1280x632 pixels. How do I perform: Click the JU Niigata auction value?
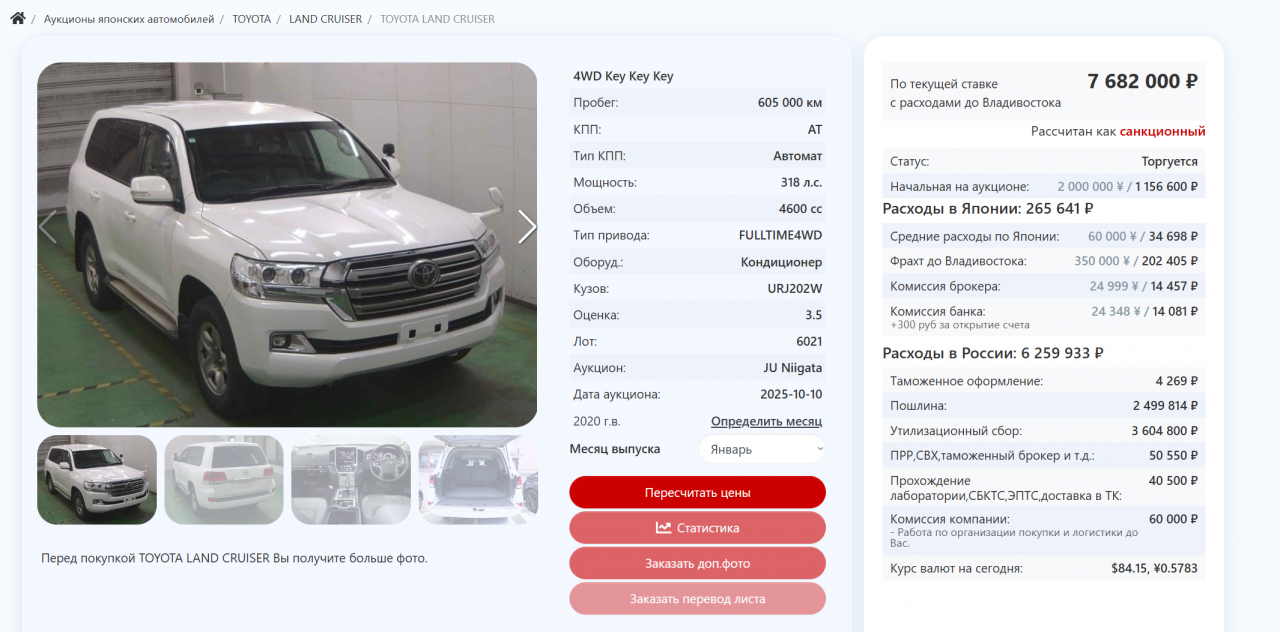click(x=792, y=368)
